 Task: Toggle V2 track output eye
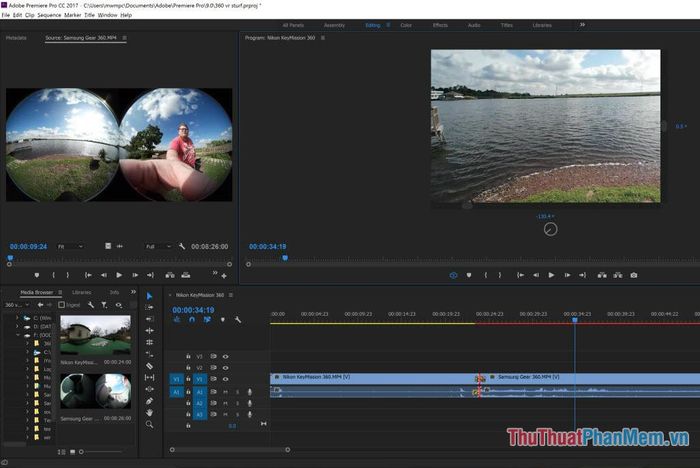(x=225, y=368)
